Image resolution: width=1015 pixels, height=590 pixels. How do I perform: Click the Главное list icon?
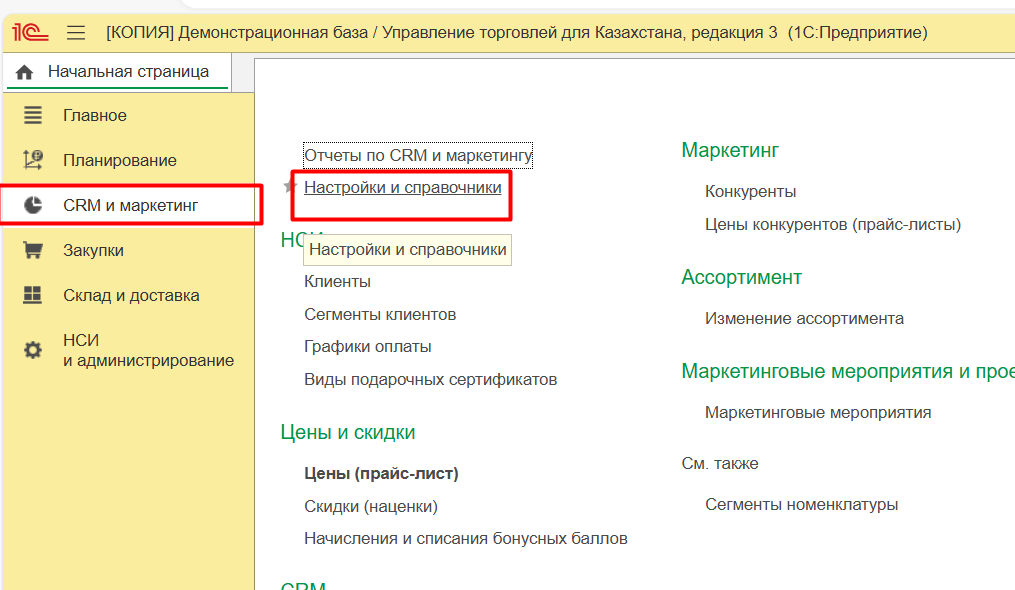(33, 115)
